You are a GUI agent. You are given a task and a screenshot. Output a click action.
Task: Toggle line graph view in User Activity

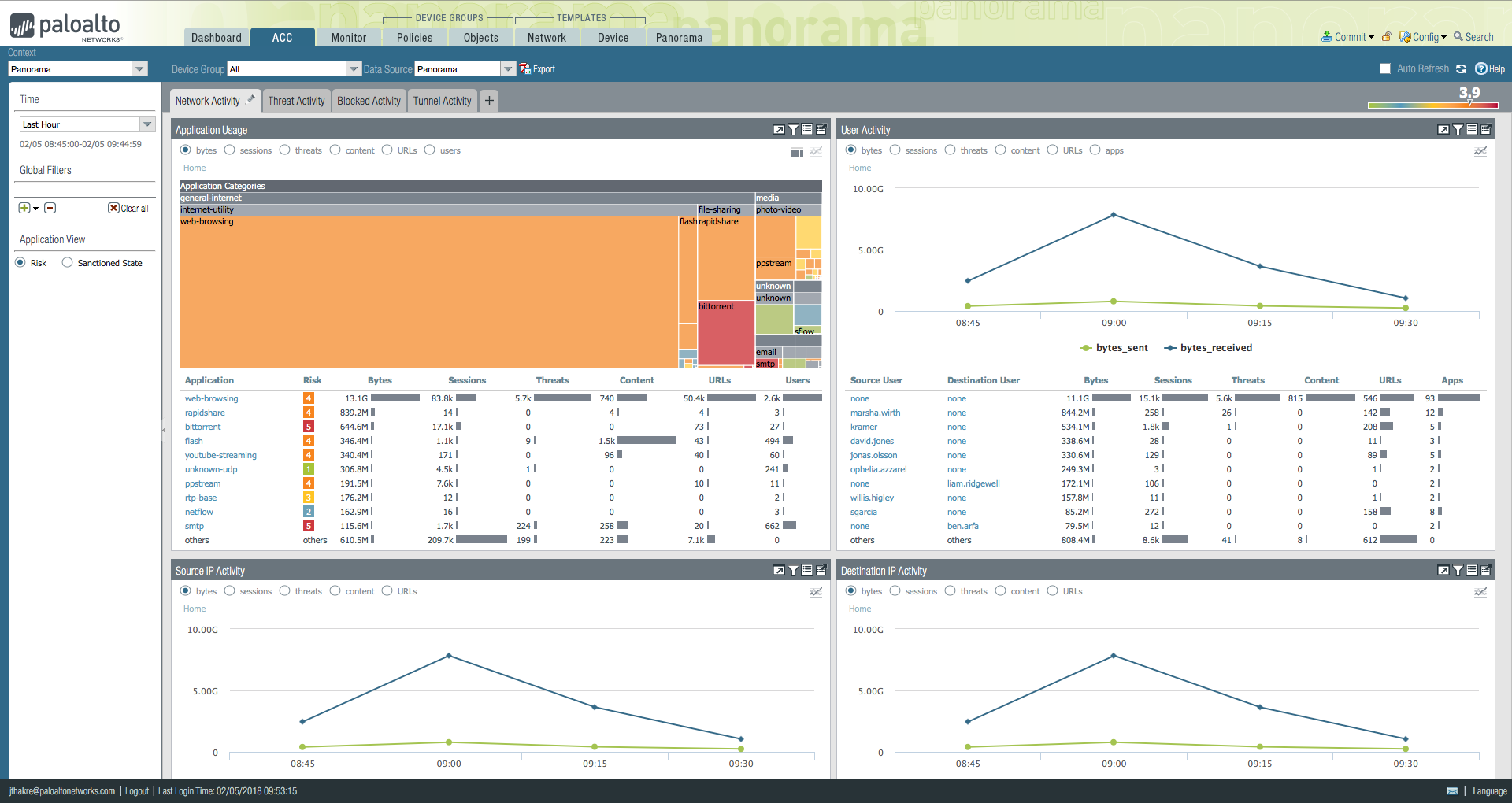1480,151
